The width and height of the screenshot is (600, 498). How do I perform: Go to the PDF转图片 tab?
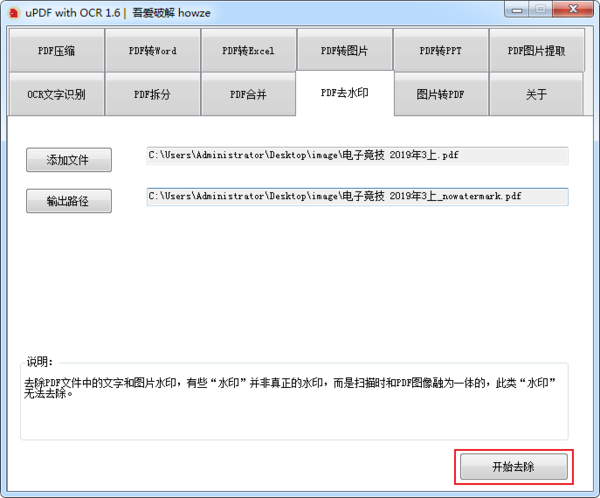point(345,50)
